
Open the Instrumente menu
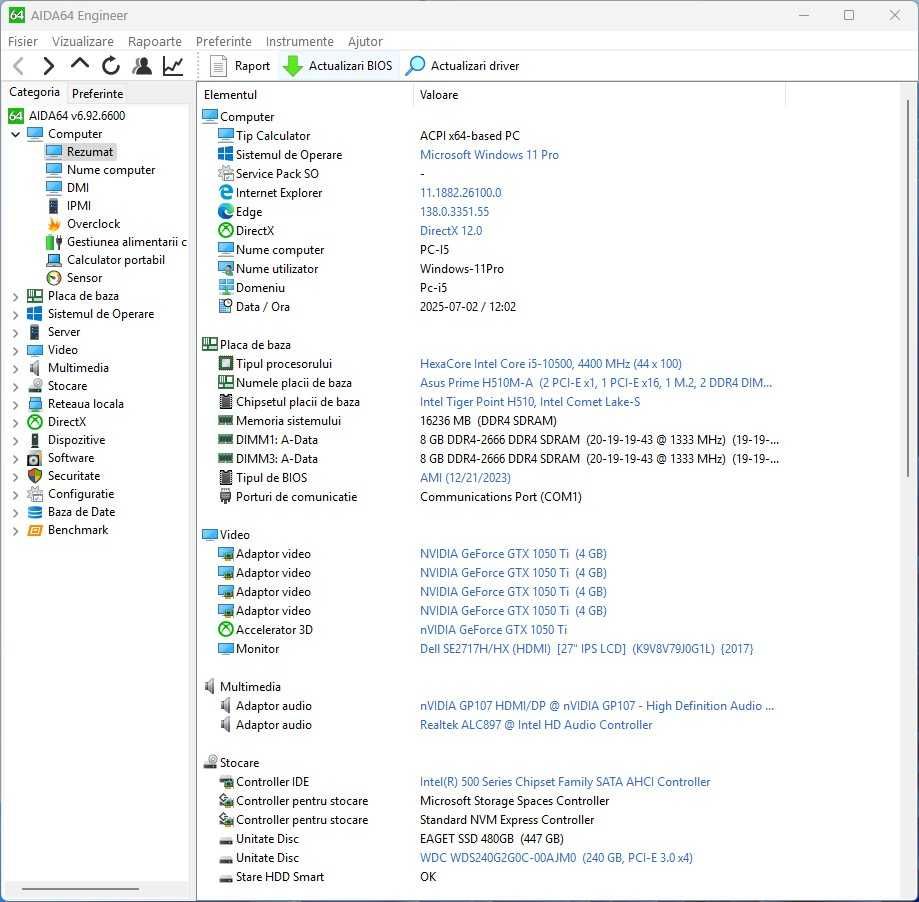pos(299,42)
